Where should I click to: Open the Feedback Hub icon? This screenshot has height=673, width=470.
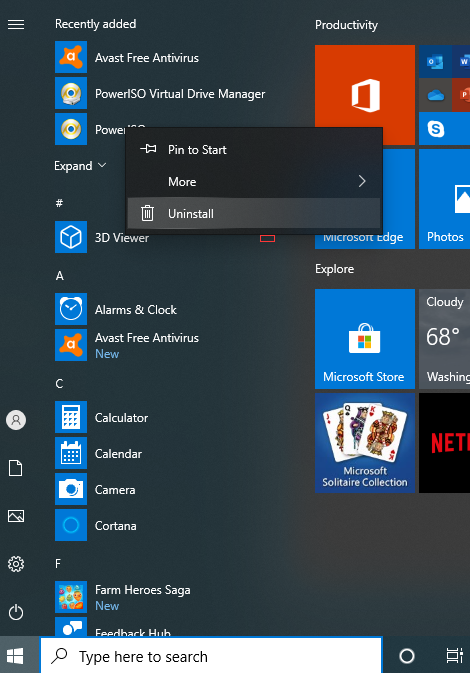71,627
